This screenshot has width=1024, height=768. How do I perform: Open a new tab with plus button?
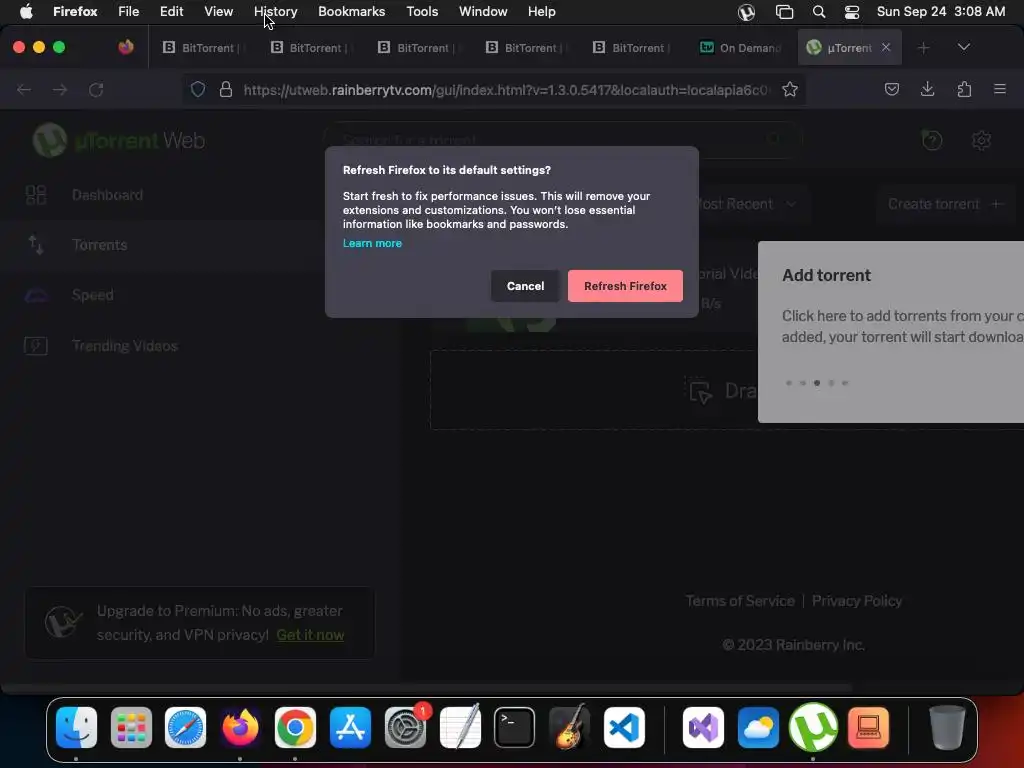923,48
